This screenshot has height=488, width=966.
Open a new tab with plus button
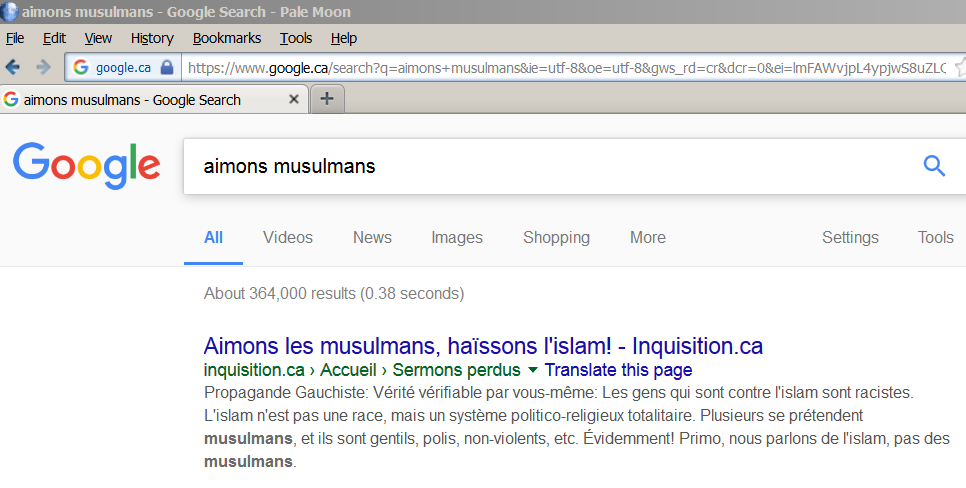[327, 99]
